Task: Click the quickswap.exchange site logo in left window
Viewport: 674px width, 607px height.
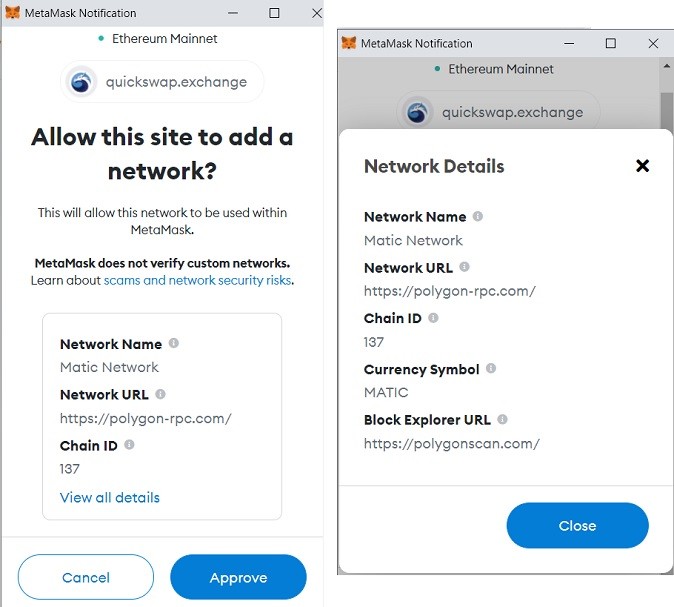Action: click(82, 82)
